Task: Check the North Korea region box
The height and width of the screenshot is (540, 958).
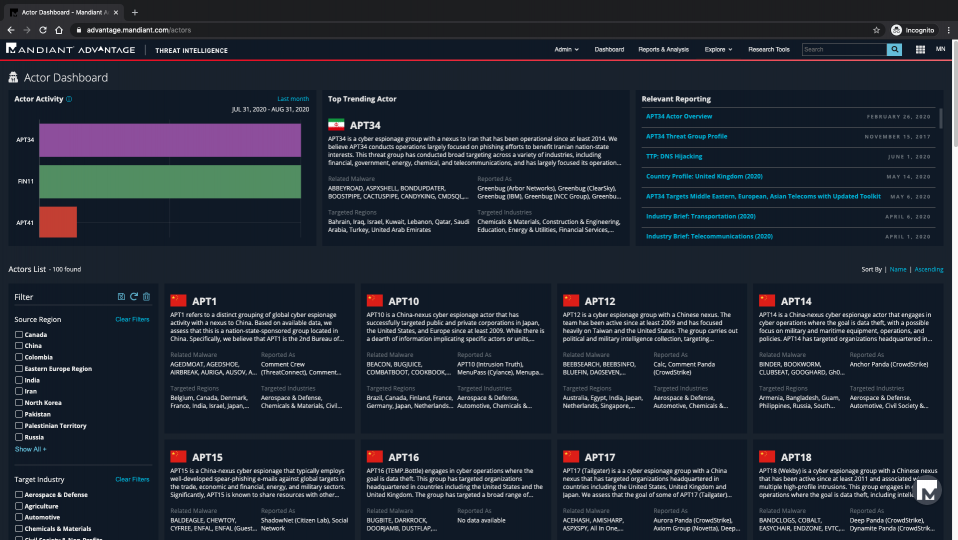Action: [x=19, y=403]
